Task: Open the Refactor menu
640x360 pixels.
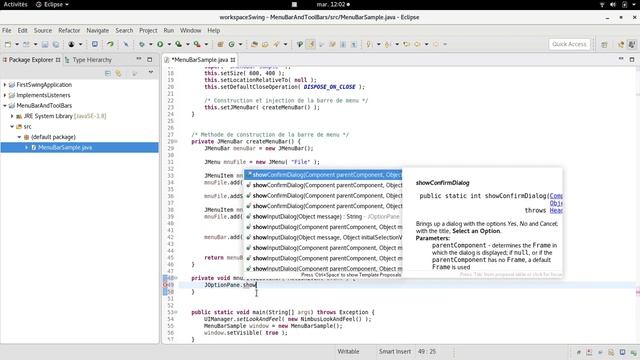Action: [x=69, y=30]
